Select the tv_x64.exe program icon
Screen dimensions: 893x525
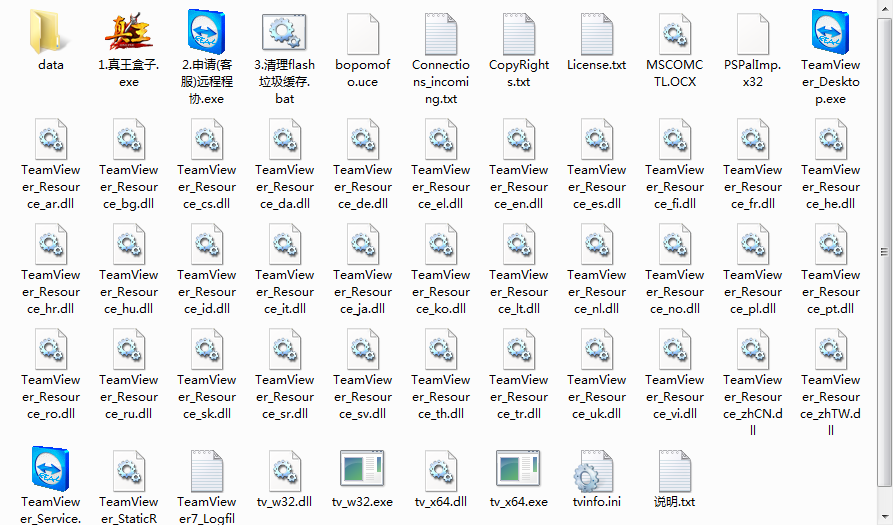[519, 468]
